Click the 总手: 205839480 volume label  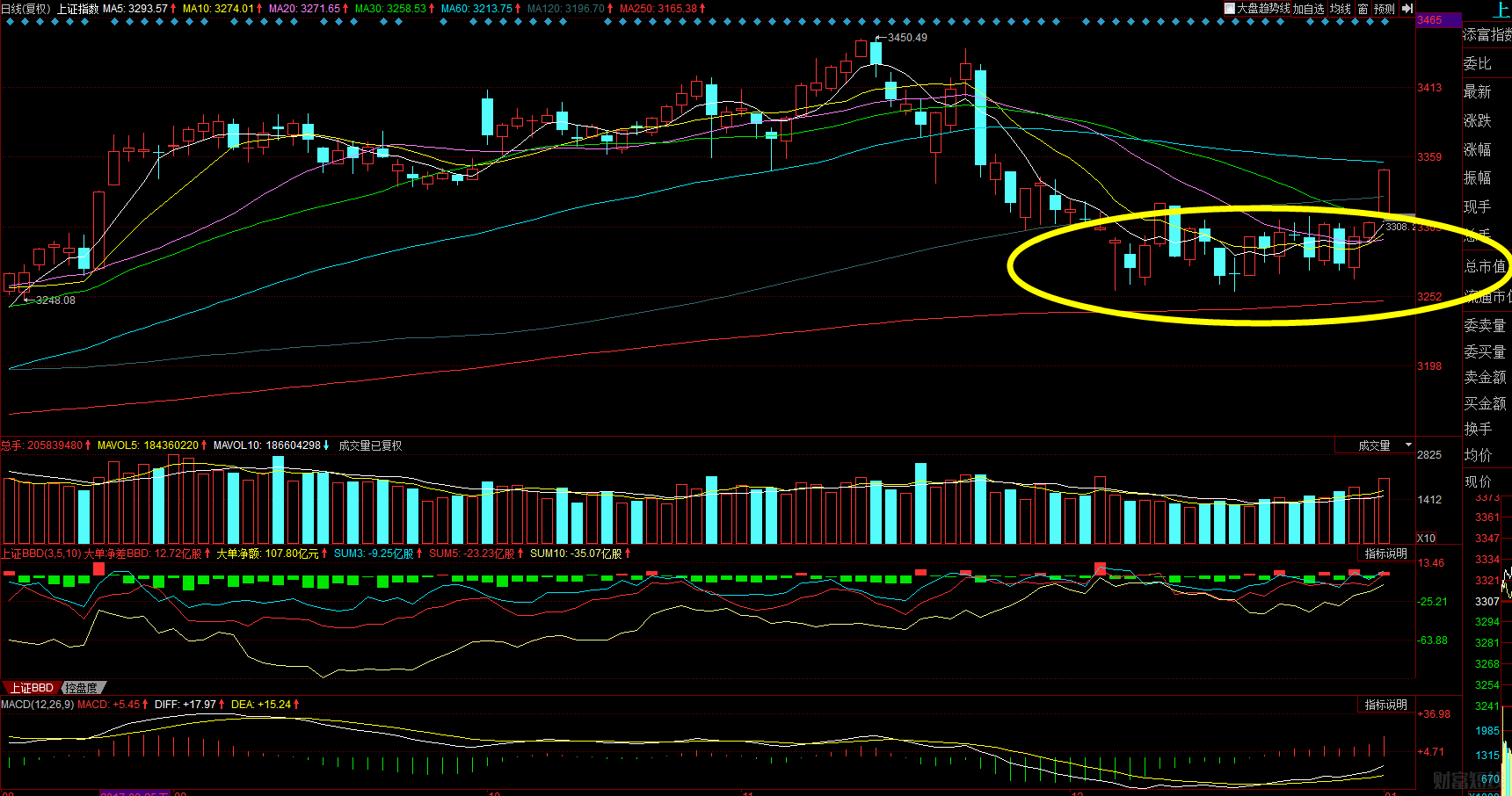pyautogui.click(x=42, y=445)
